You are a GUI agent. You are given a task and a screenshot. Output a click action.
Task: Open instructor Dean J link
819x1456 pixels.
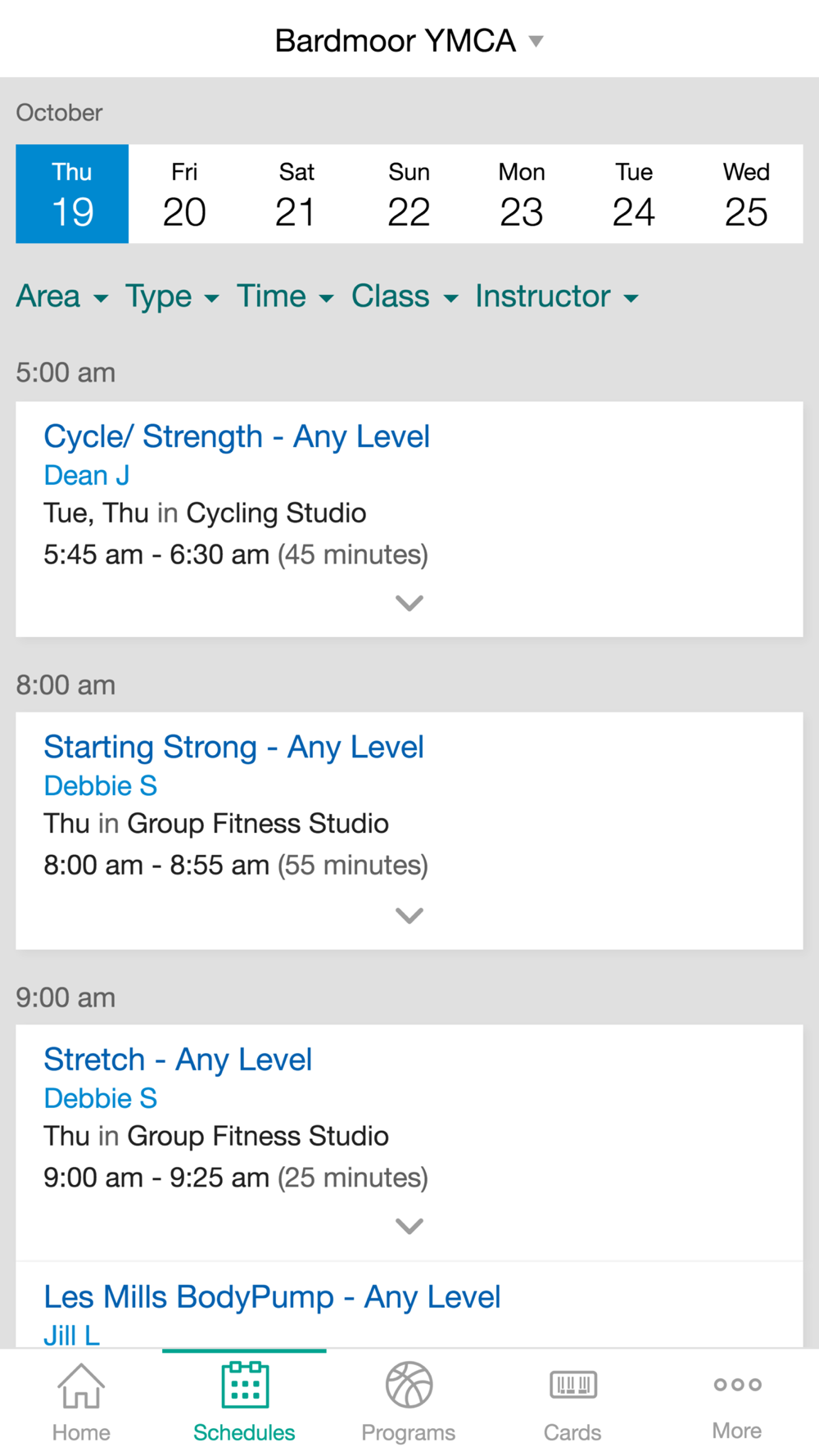coord(87,475)
